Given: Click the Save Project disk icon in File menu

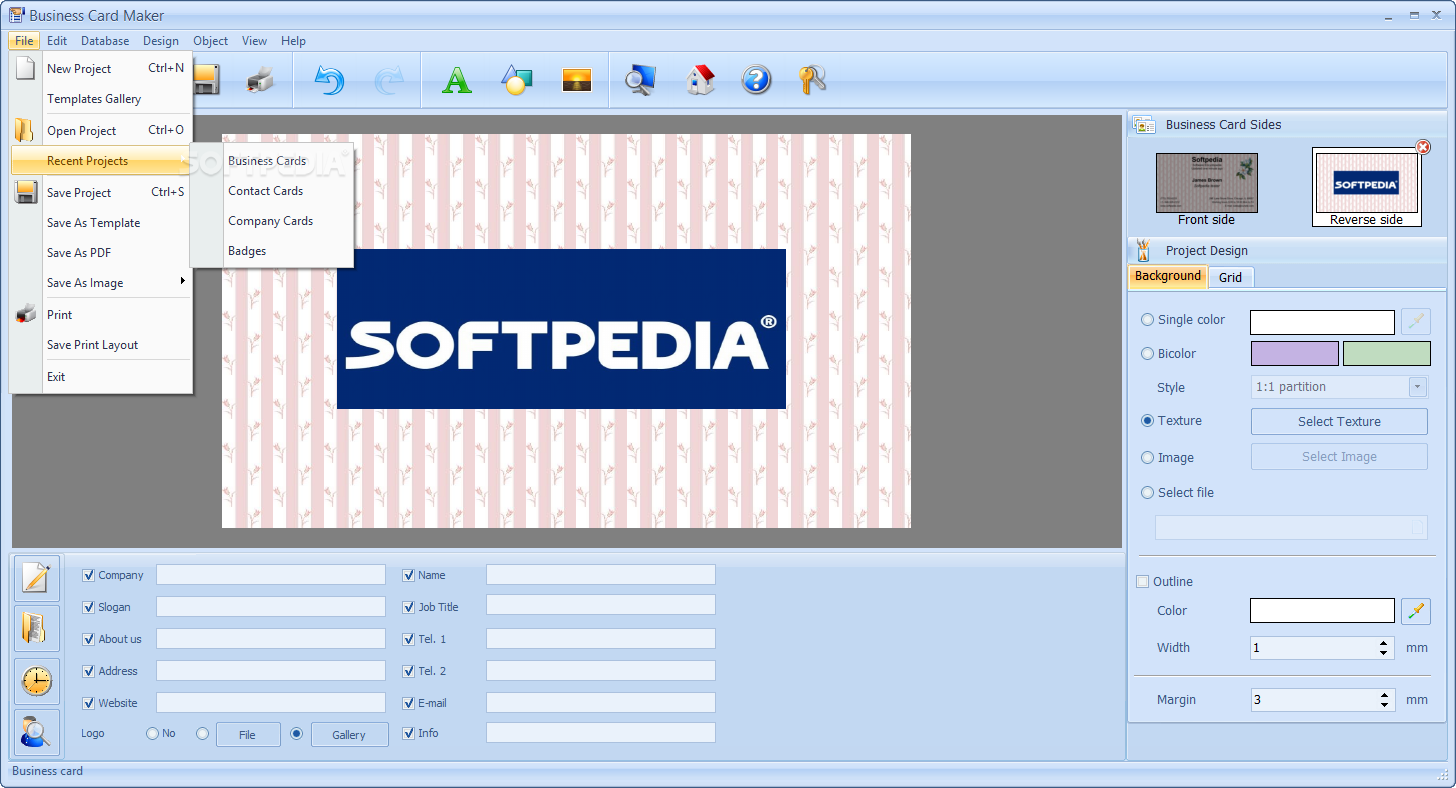Looking at the screenshot, I should (x=26, y=192).
